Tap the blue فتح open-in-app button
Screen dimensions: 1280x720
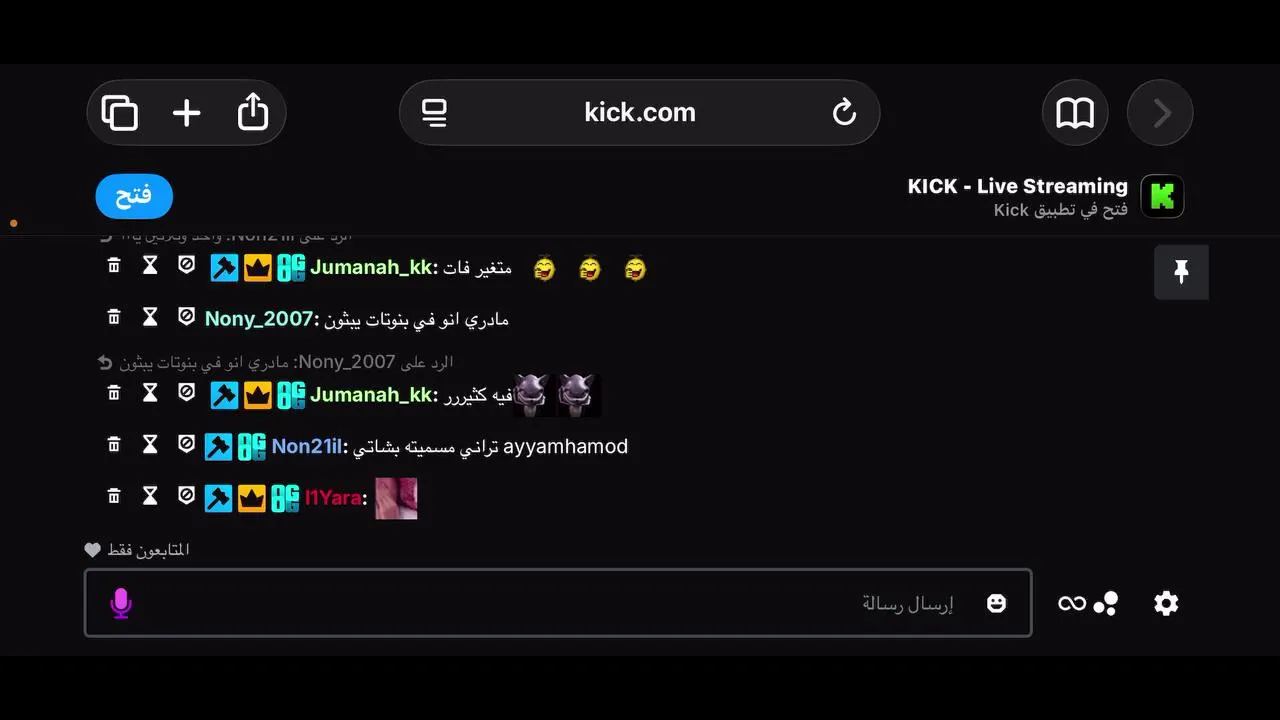pyautogui.click(x=134, y=196)
